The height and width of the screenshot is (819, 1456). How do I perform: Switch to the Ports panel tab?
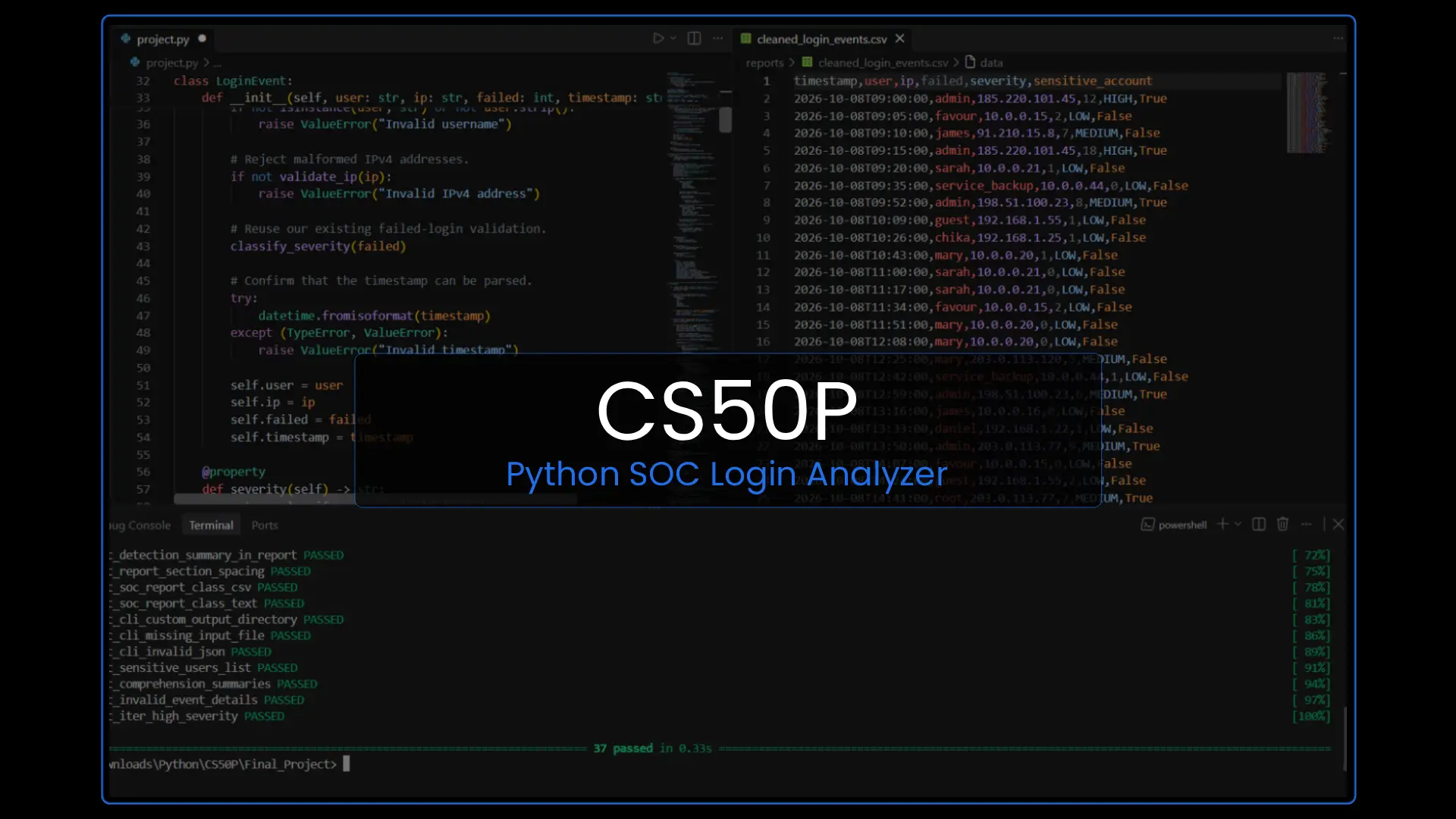[x=265, y=525]
